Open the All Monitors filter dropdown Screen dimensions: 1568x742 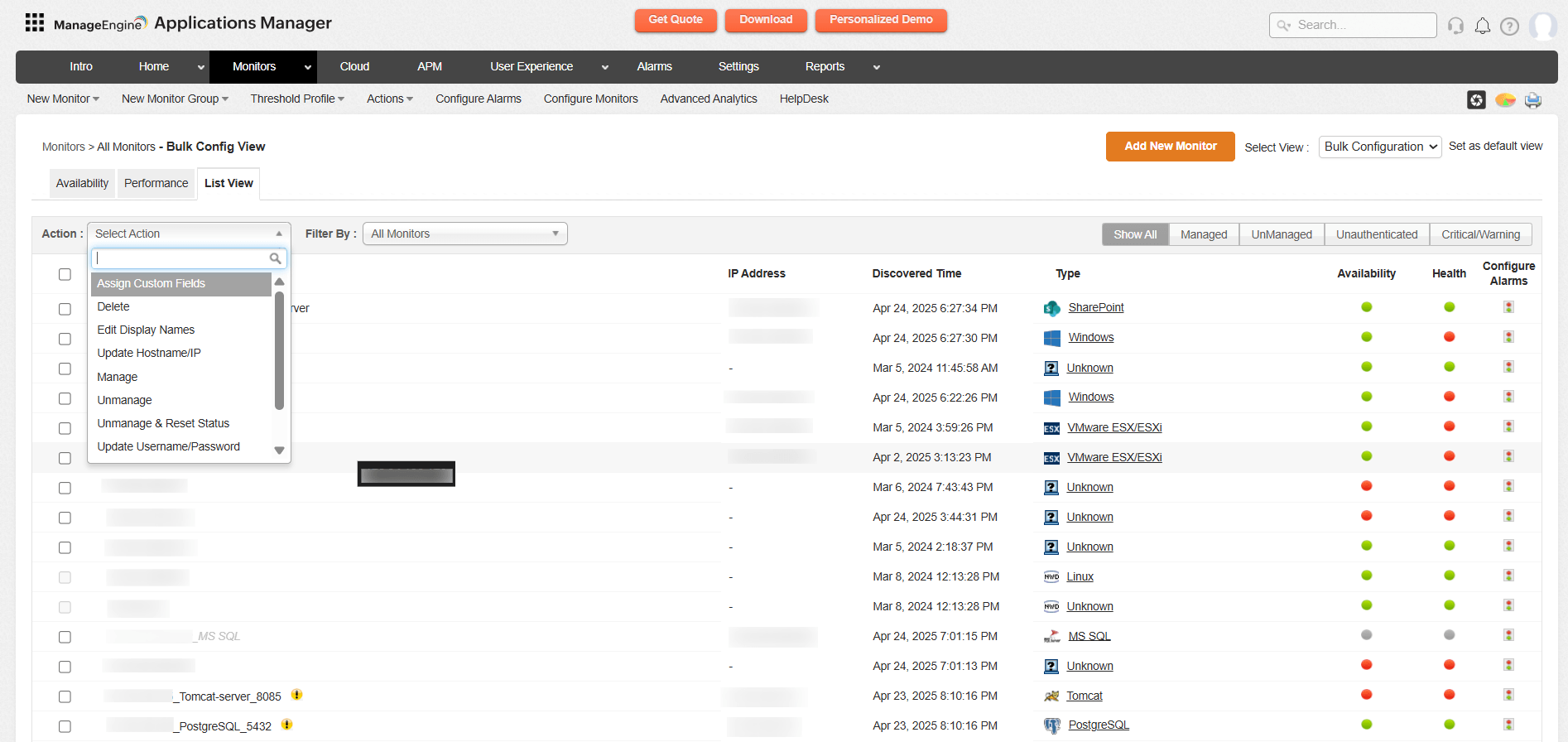pos(464,234)
